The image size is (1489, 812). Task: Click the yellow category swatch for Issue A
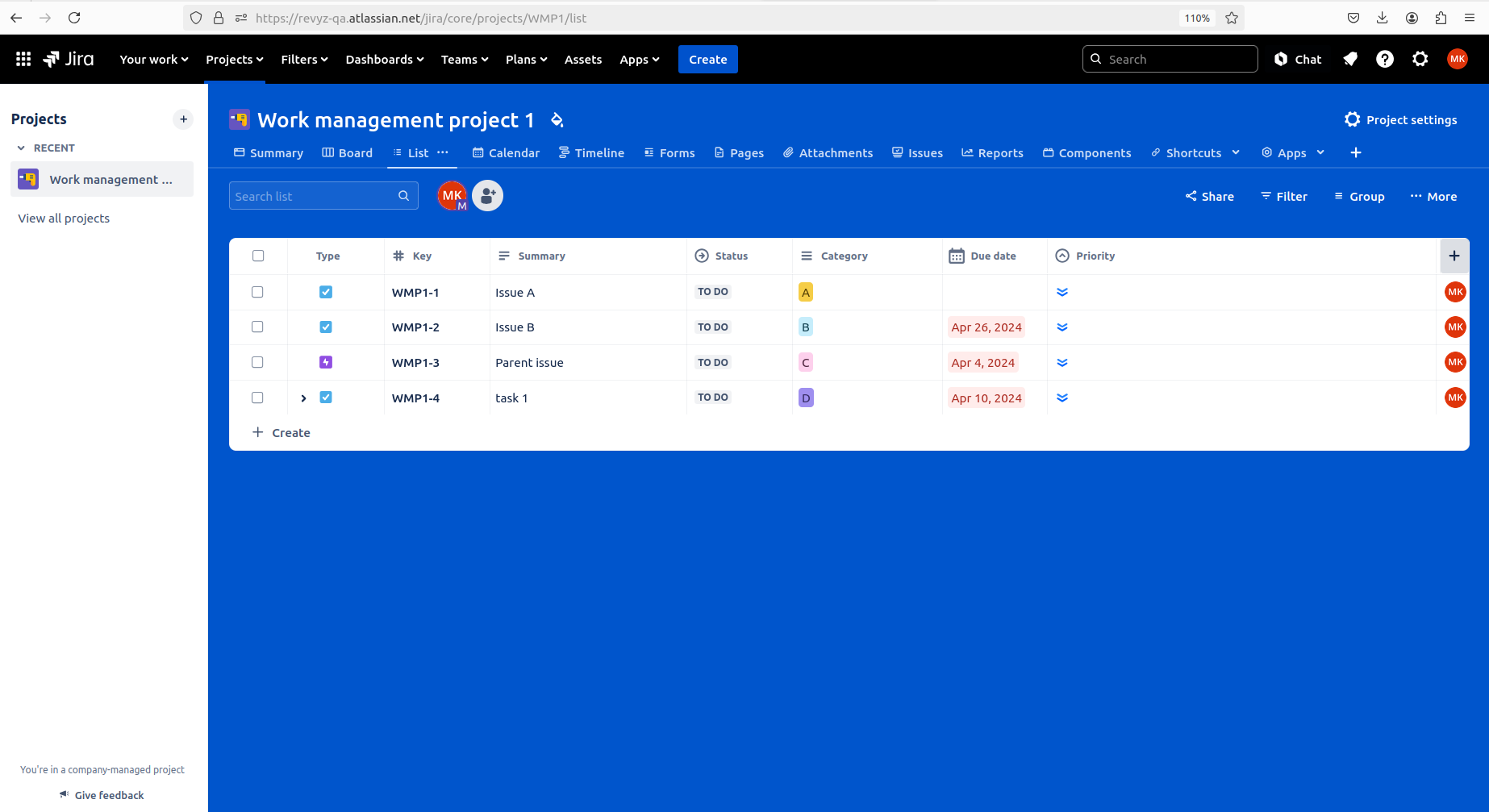point(805,292)
